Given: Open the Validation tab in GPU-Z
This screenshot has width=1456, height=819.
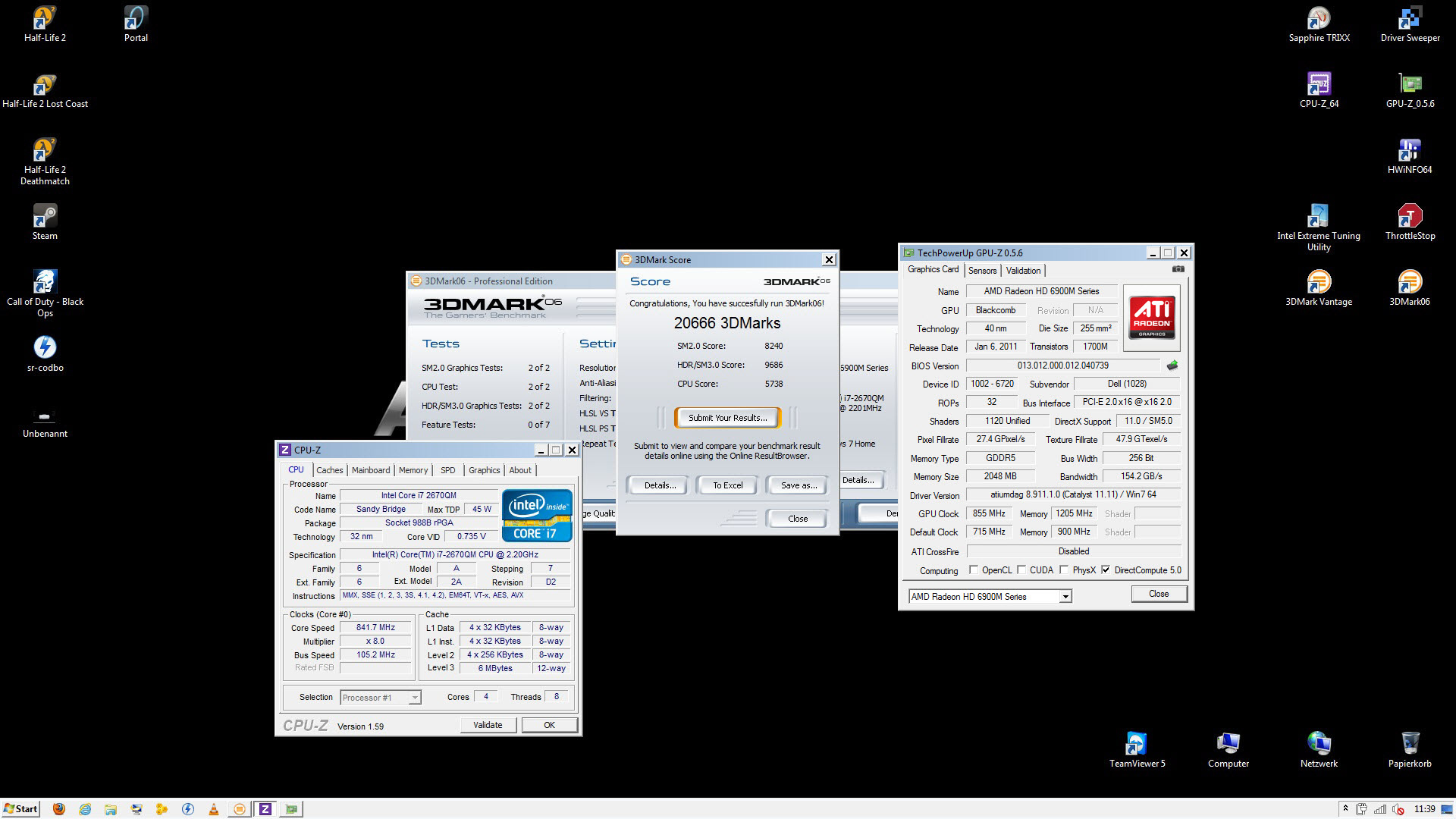Looking at the screenshot, I should click(1023, 271).
